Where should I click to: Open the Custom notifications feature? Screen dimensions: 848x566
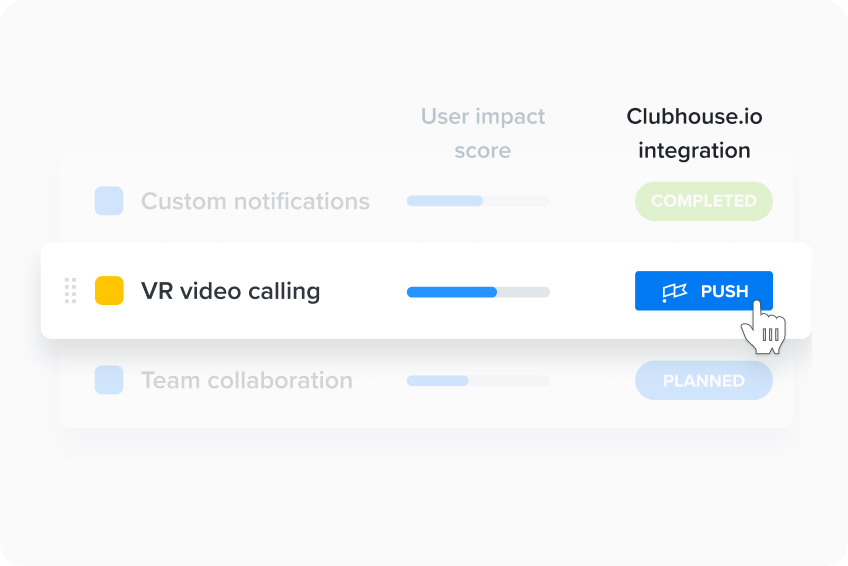(x=255, y=201)
